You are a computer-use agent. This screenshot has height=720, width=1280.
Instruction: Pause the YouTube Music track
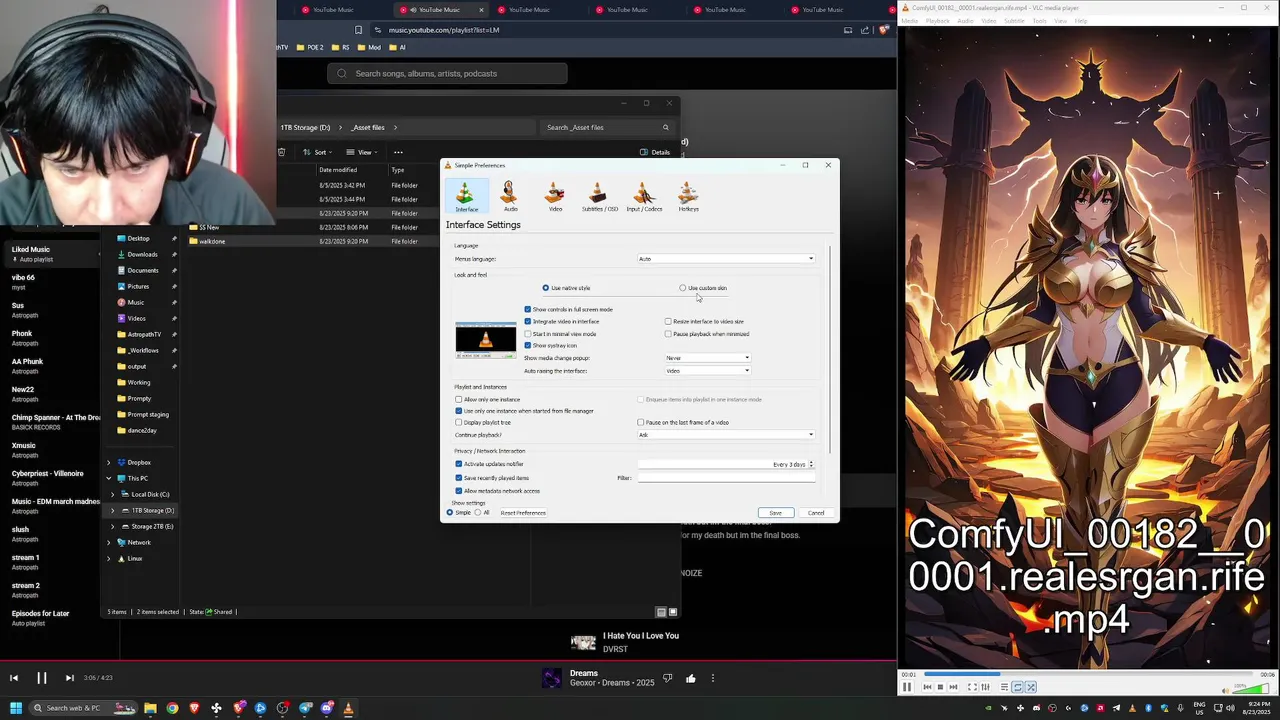click(42, 678)
